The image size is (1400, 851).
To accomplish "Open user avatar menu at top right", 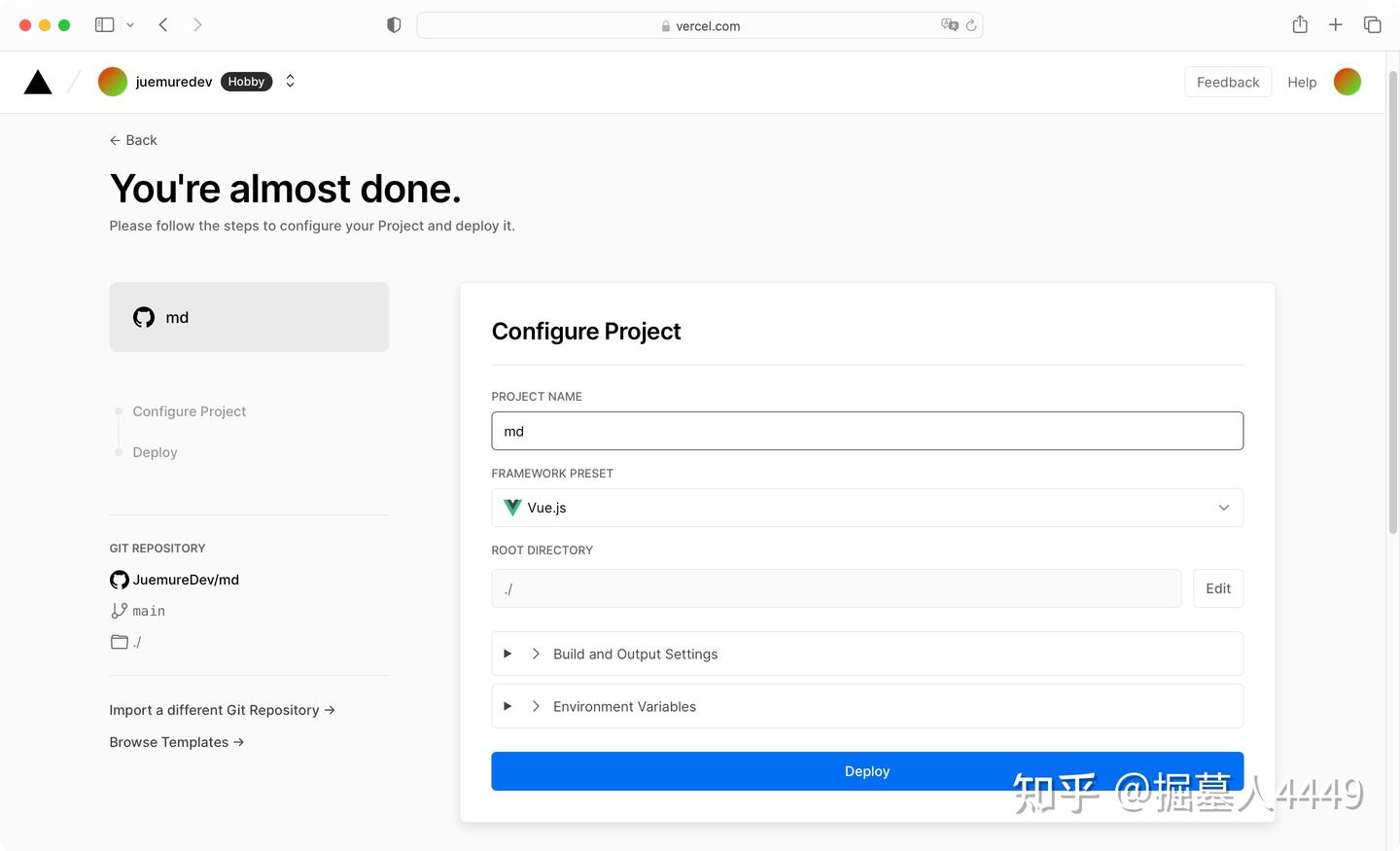I will coord(1347,83).
